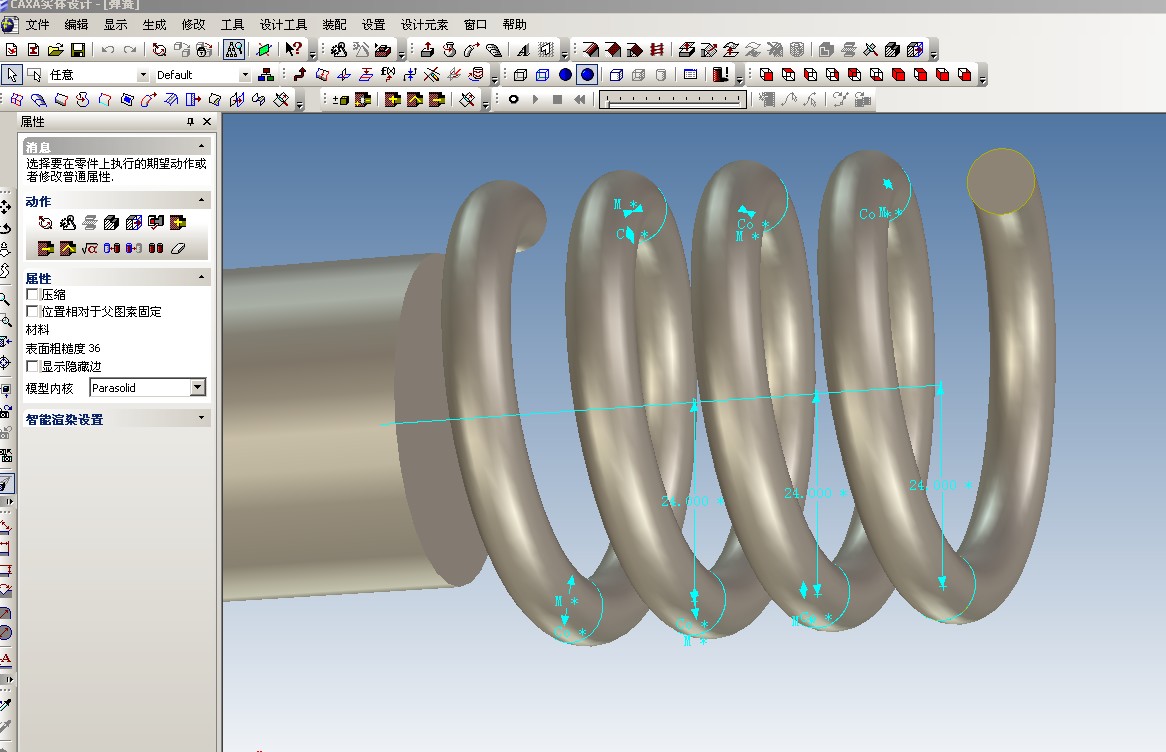Screen dimensions: 1166x752
Task: Click the hatched block icon in 动作 panel
Action: [112, 222]
